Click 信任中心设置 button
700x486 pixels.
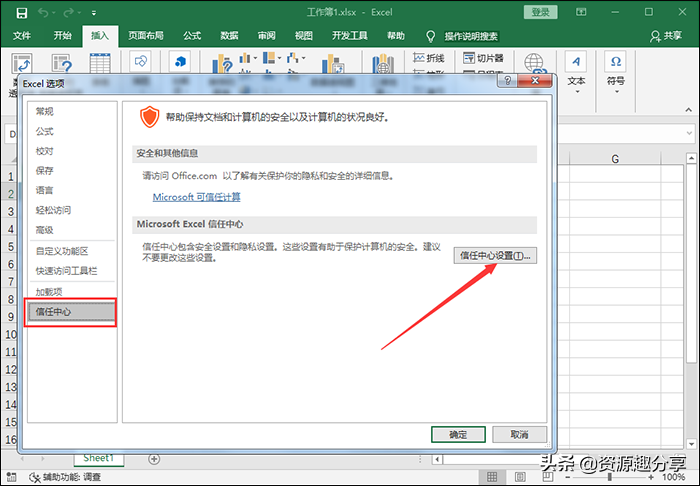point(495,256)
